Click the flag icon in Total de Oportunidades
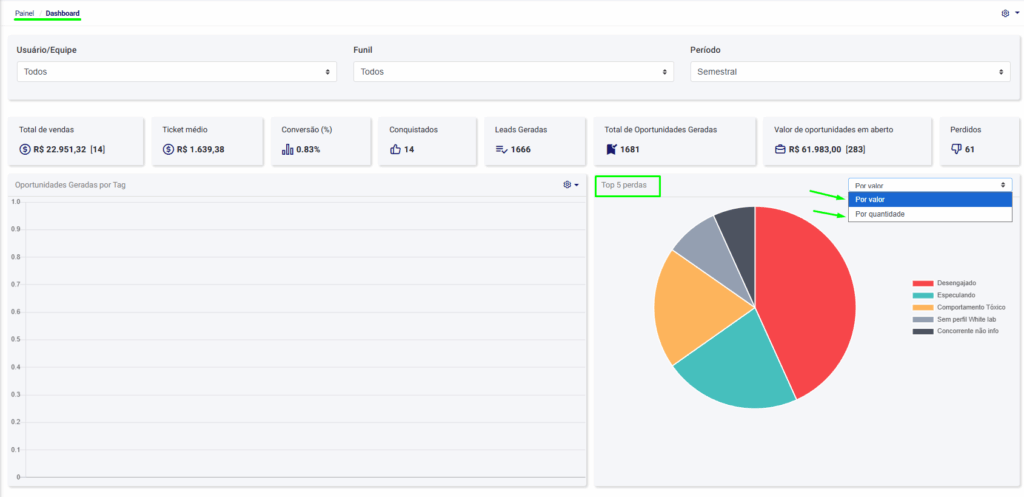 pos(611,149)
